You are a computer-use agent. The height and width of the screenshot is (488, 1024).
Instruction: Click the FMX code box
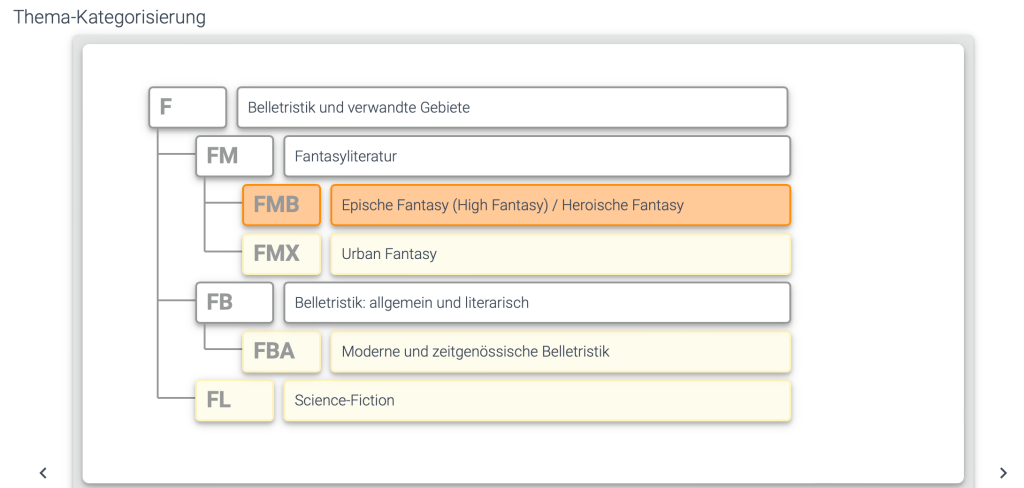[281, 254]
